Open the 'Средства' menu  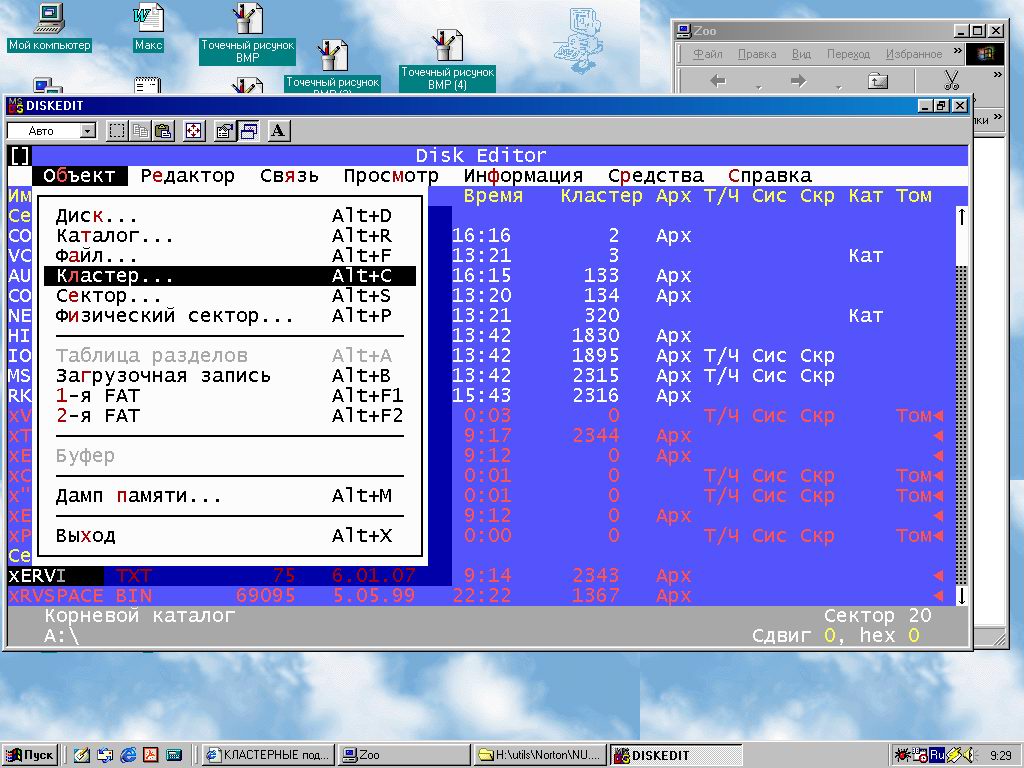pos(656,176)
